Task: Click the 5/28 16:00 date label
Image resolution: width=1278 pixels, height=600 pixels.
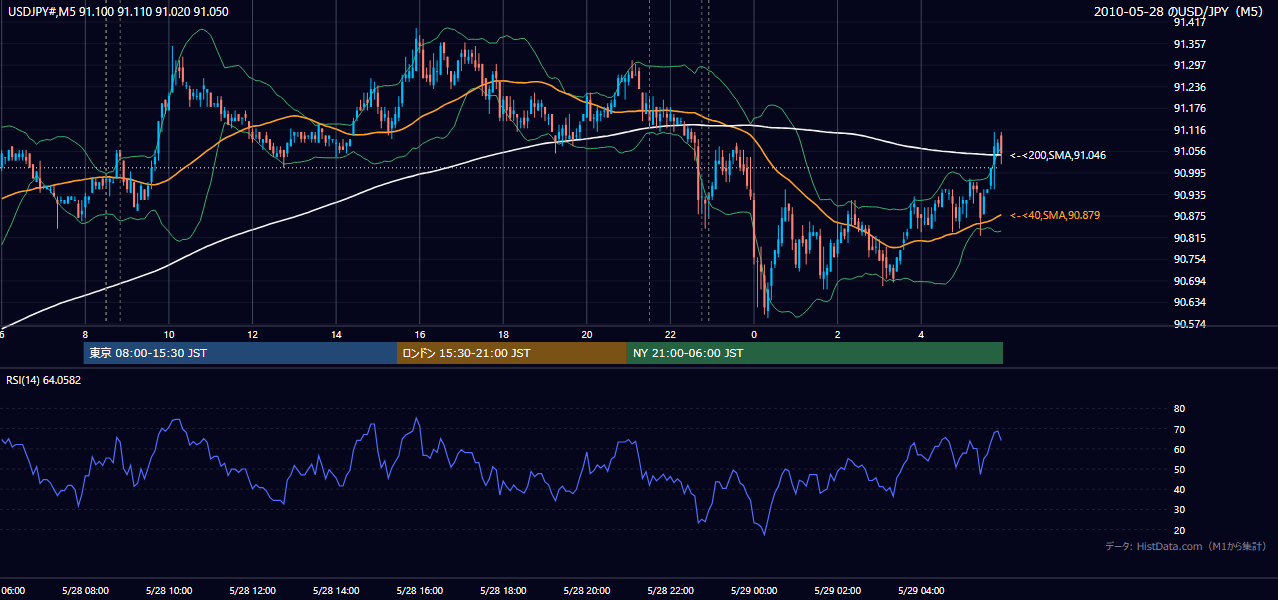Action: 420,590
